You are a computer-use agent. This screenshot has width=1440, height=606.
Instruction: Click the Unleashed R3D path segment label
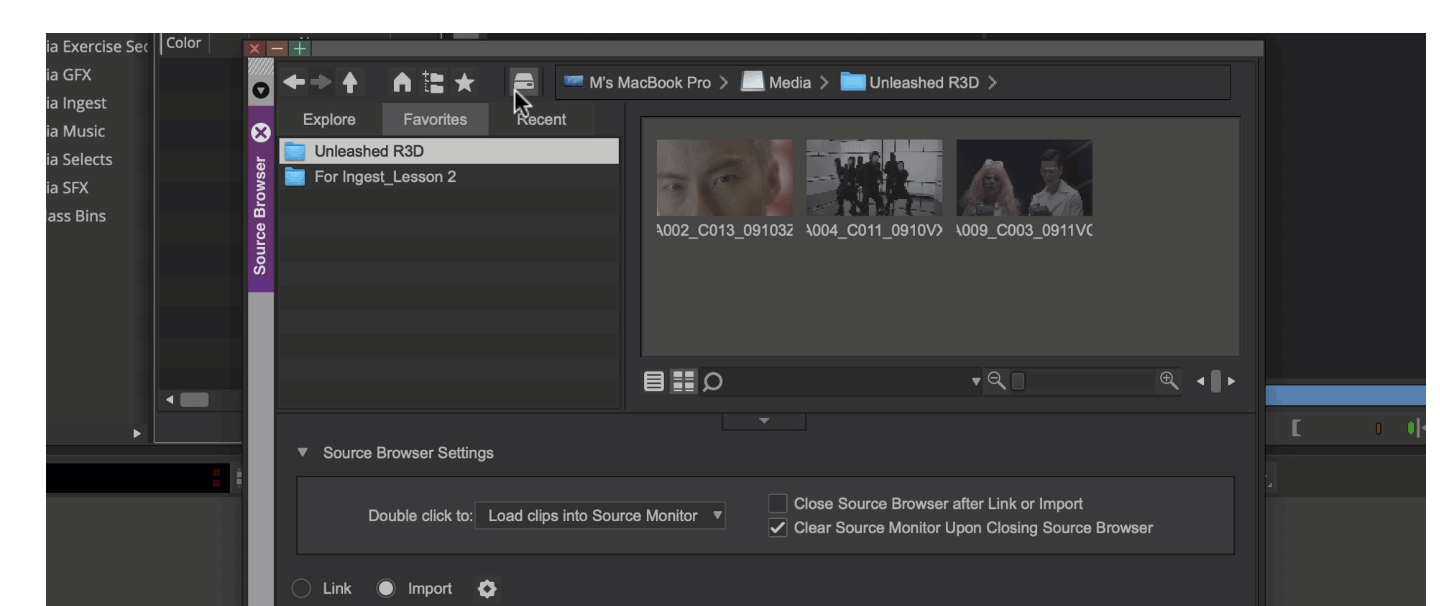pos(924,83)
